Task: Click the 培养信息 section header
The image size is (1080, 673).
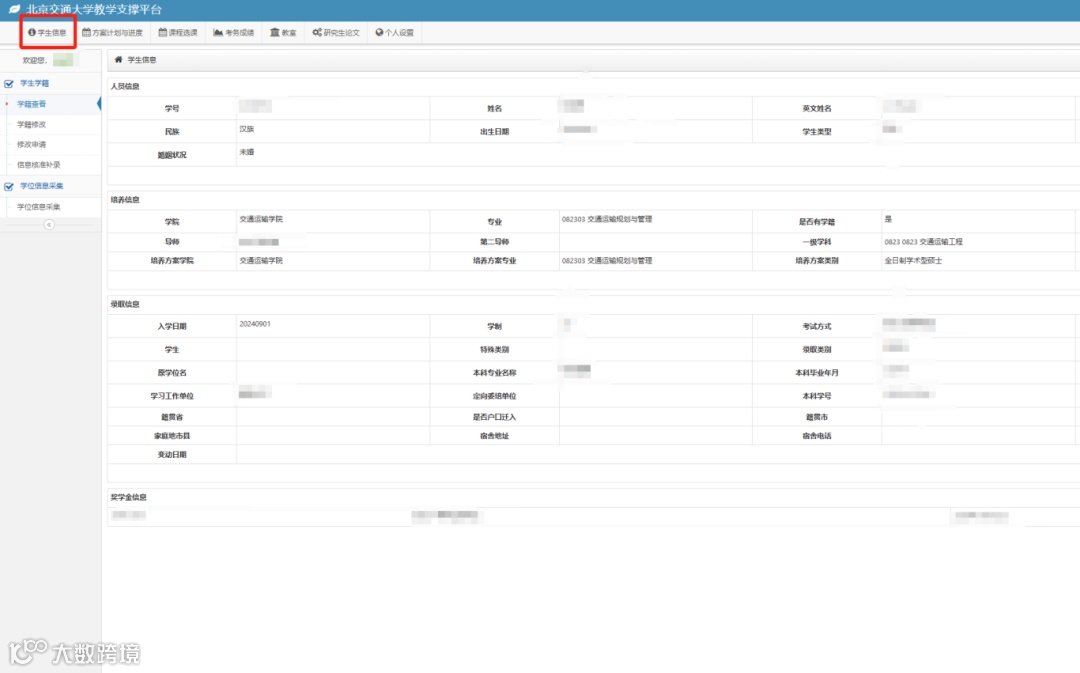Action: click(x=125, y=200)
